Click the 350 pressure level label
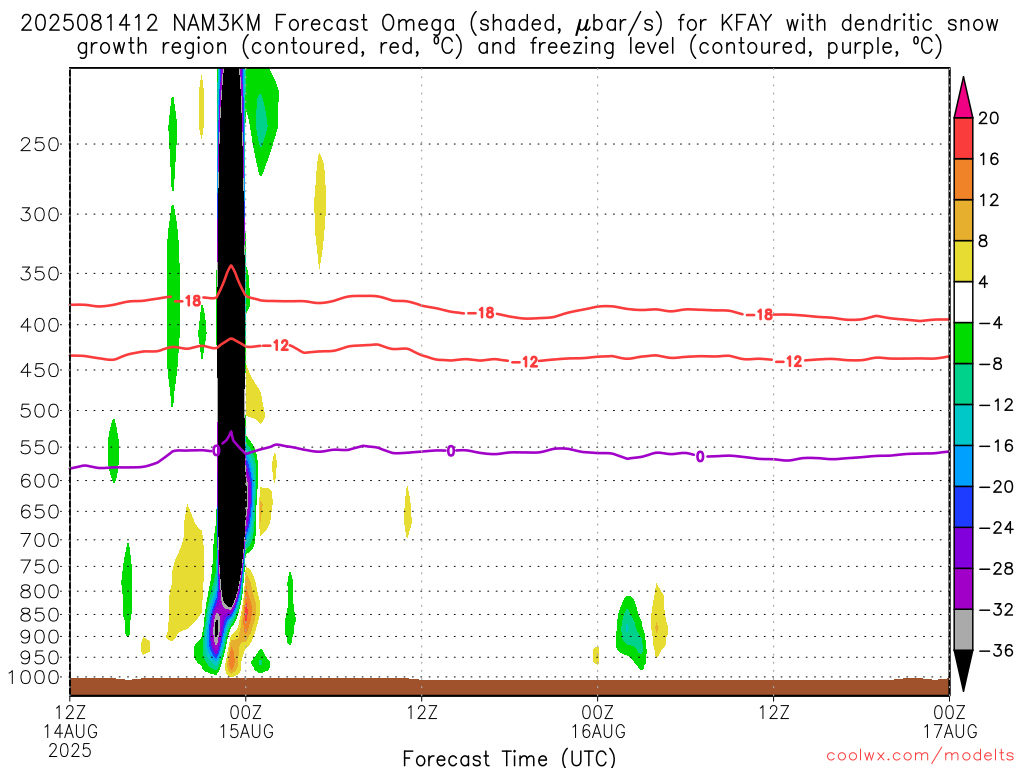1024x768 pixels. 40,274
